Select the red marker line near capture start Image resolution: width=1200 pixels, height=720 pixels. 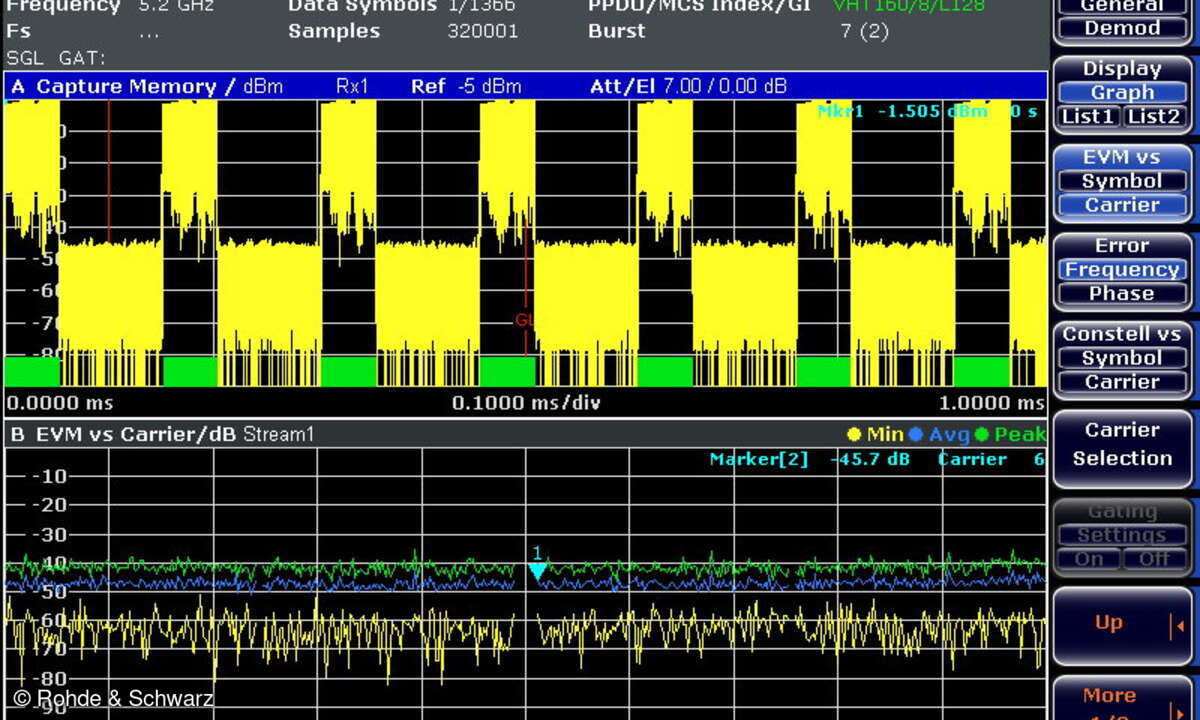[x=109, y=170]
